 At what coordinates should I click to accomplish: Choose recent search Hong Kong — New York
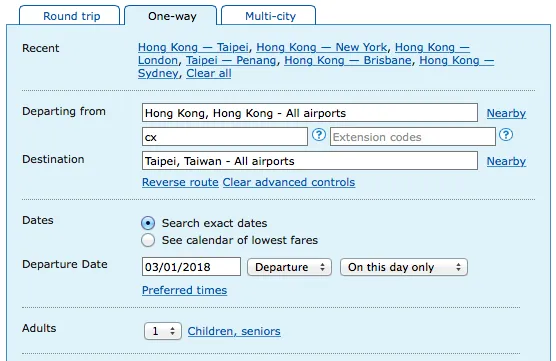coord(322,47)
